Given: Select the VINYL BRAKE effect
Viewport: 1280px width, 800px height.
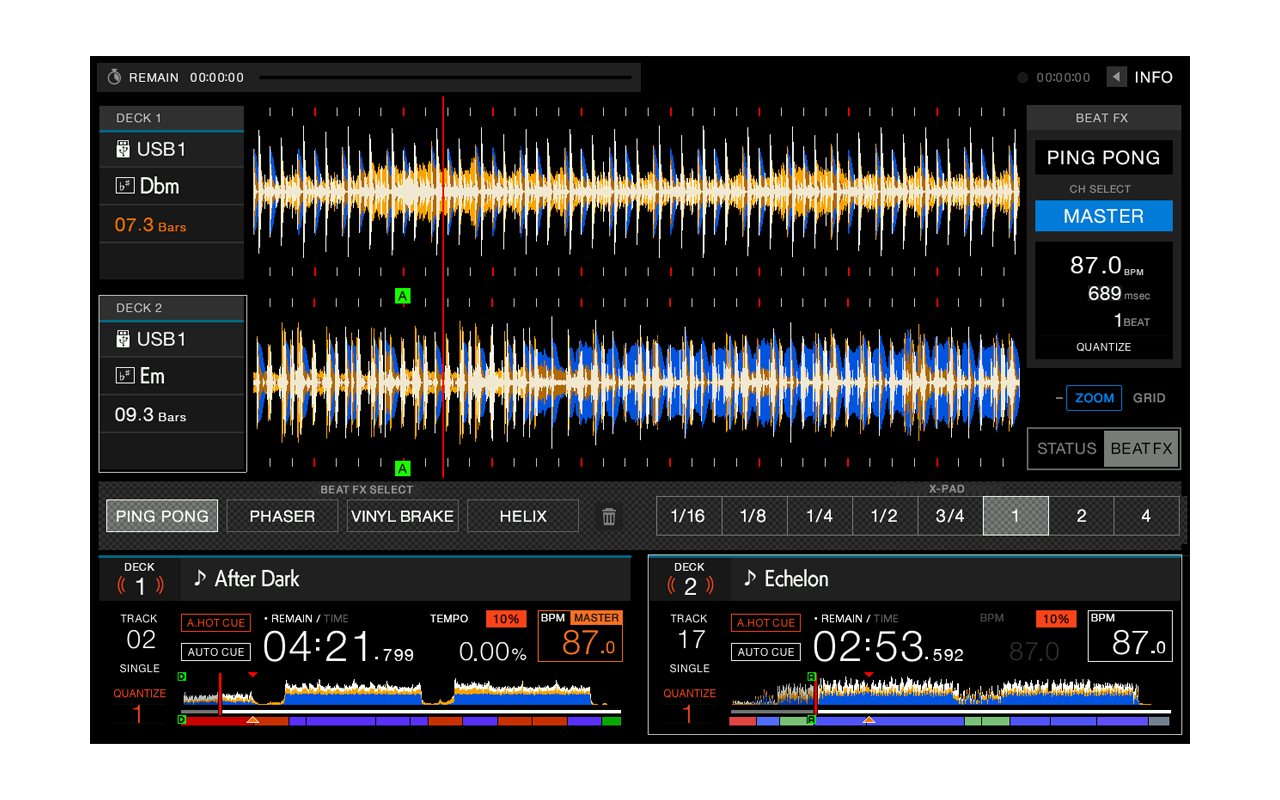Looking at the screenshot, I should tap(402, 516).
